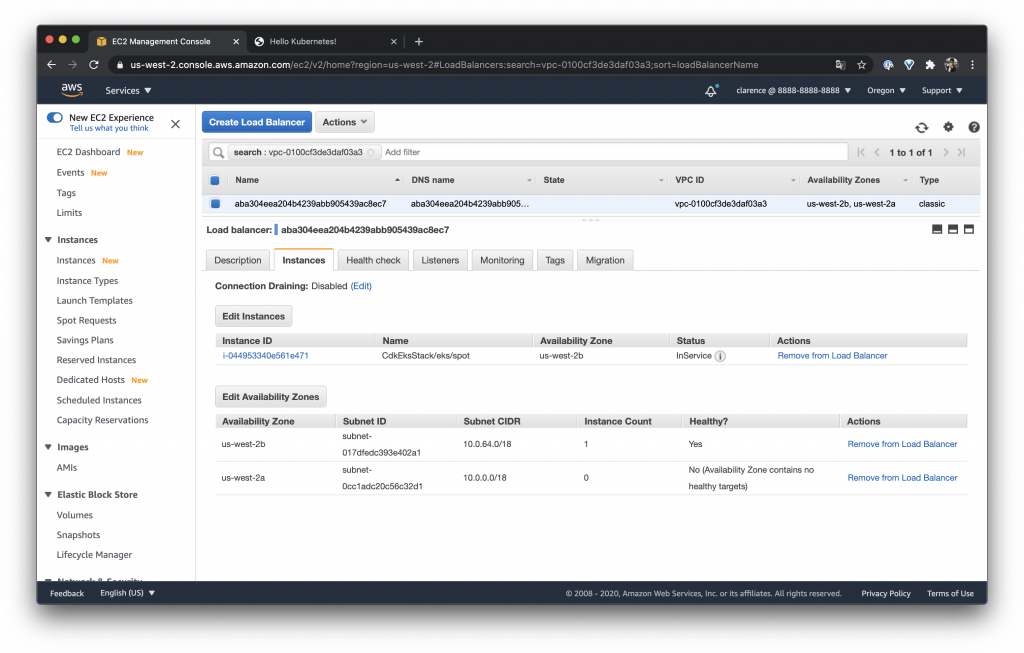Open the Chrome three-dot menu

(x=972, y=65)
